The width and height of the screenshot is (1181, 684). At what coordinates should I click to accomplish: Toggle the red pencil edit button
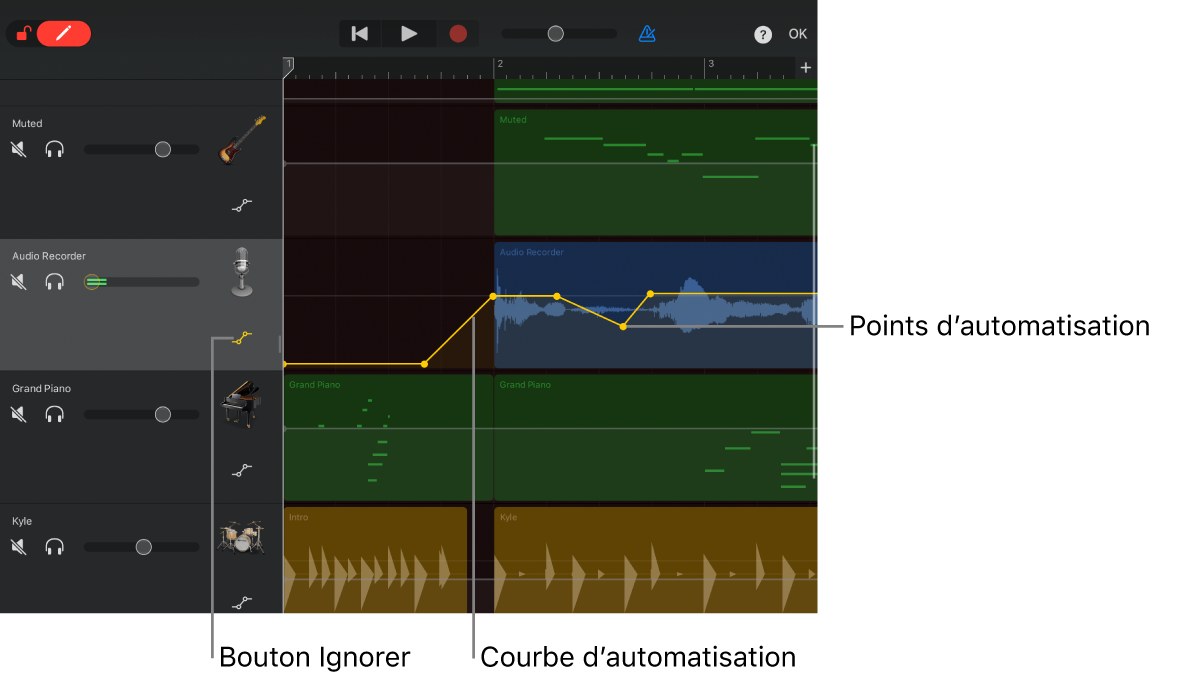pyautogui.click(x=64, y=33)
